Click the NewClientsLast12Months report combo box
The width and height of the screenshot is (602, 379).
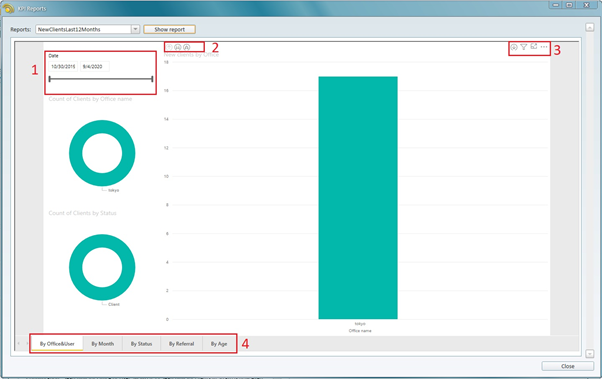coord(88,29)
